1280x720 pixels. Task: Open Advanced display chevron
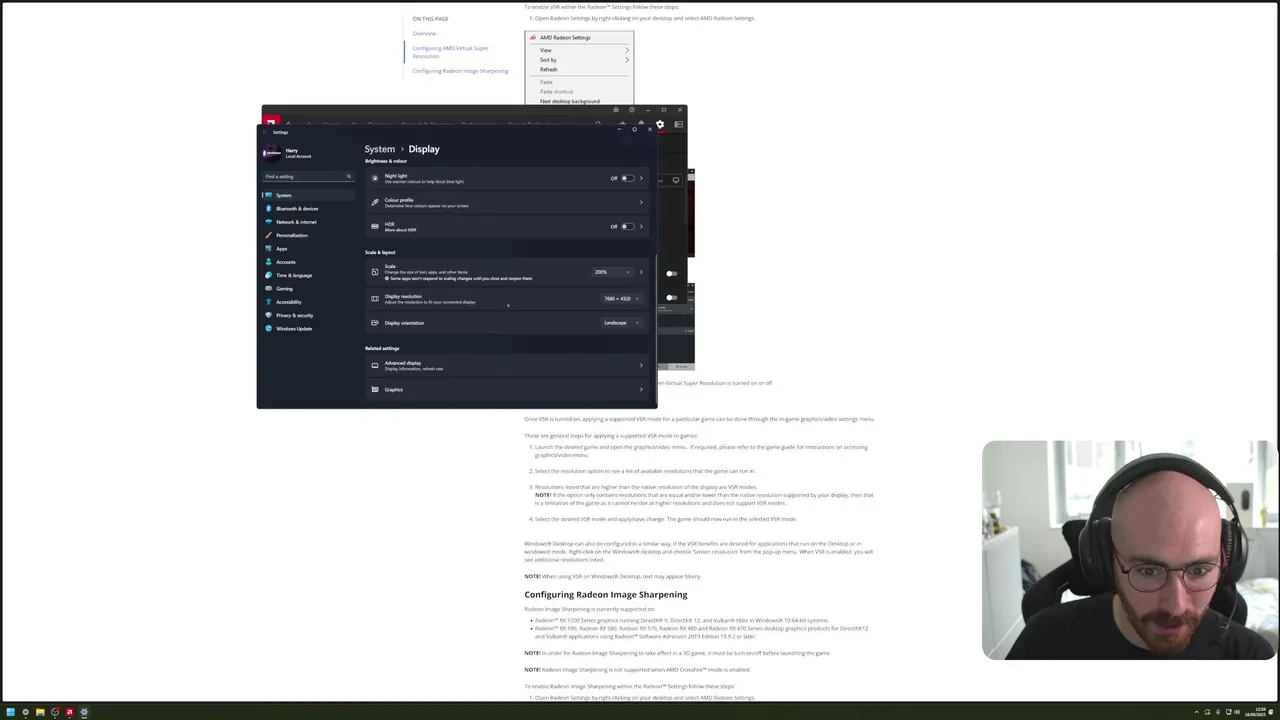pyautogui.click(x=641, y=365)
